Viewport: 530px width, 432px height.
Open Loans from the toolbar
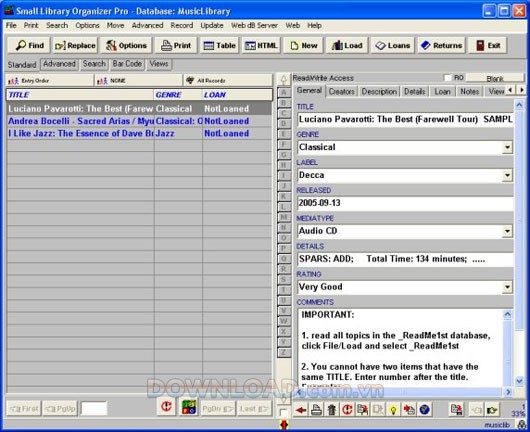[x=393, y=45]
